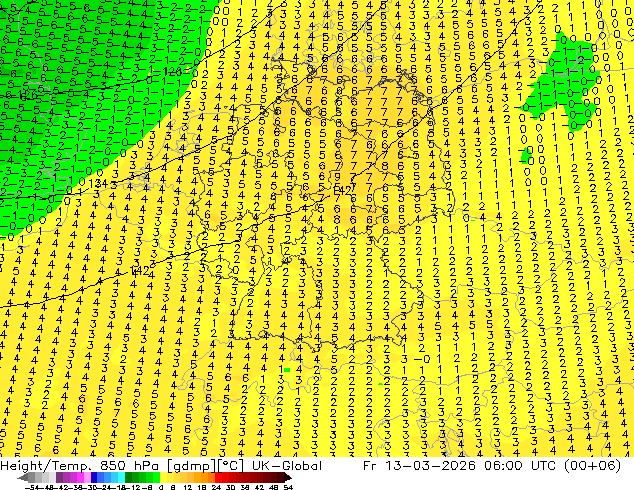Click the date "Fr 13-03-2026"
The width and height of the screenshot is (634, 490).
[x=419, y=466]
